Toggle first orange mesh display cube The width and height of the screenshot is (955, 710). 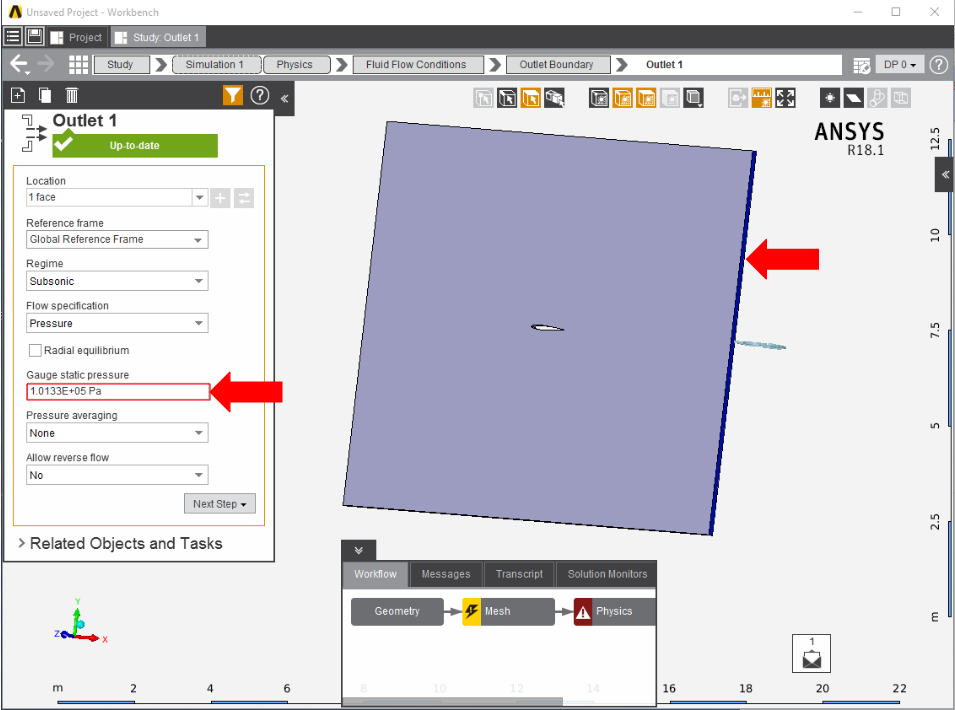(x=622, y=98)
